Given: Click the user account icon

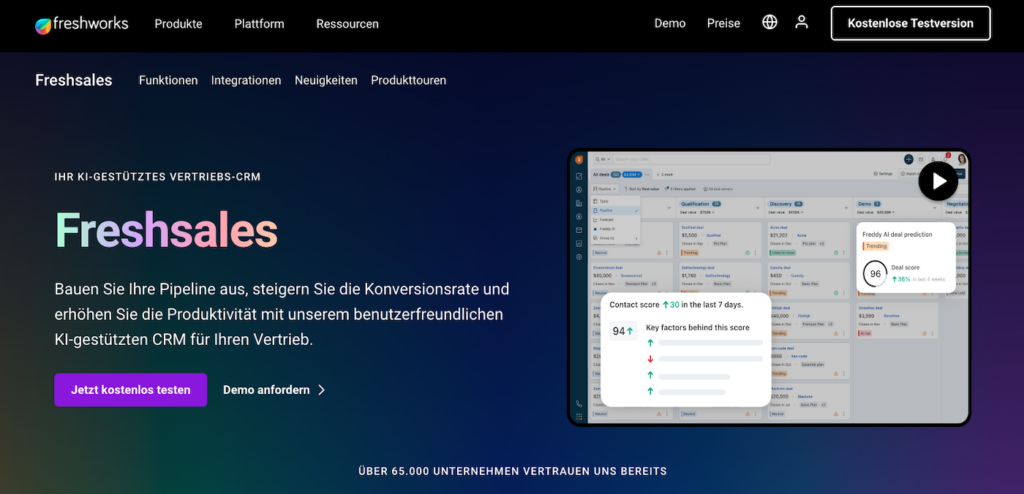Looking at the screenshot, I should pos(801,22).
